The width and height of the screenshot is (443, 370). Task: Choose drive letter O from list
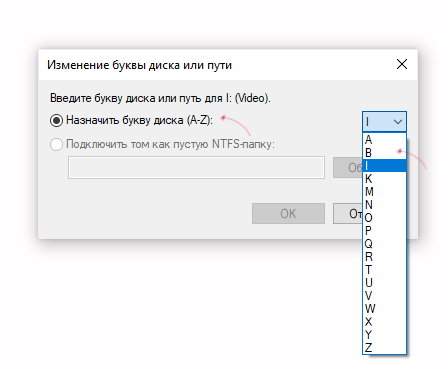click(x=384, y=218)
